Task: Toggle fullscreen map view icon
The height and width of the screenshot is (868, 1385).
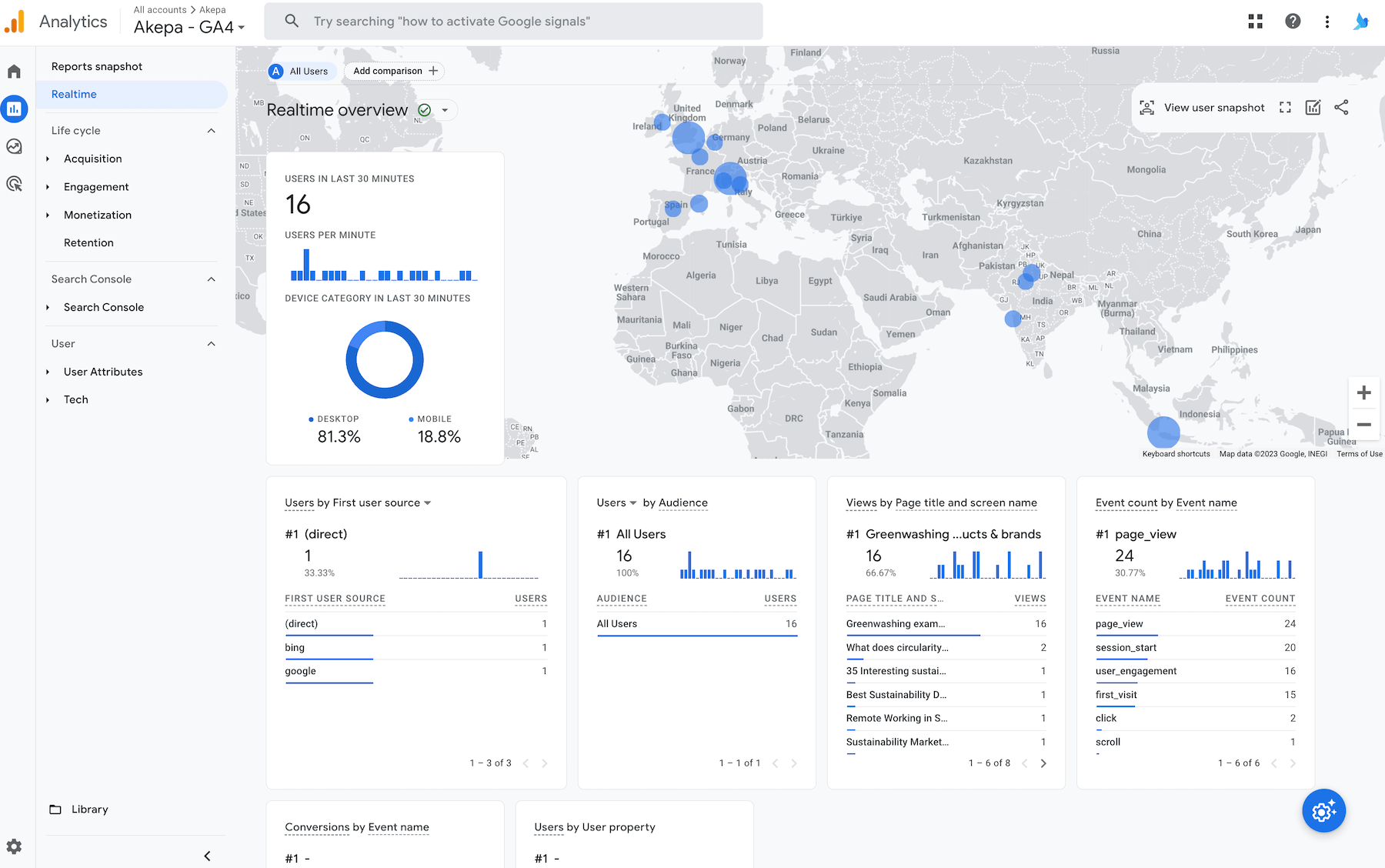Action: [1285, 108]
